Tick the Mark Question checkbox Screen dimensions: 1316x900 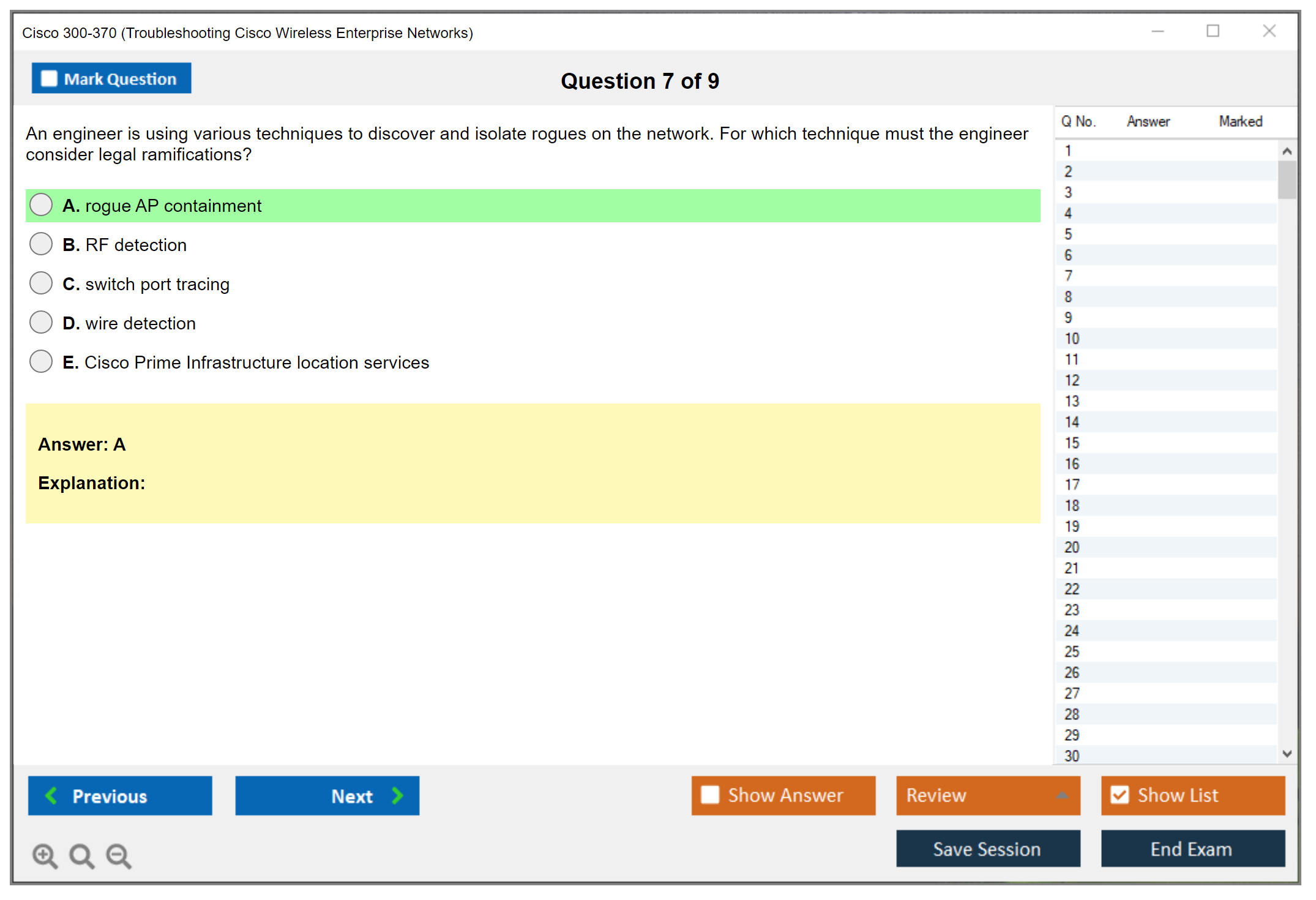point(49,79)
